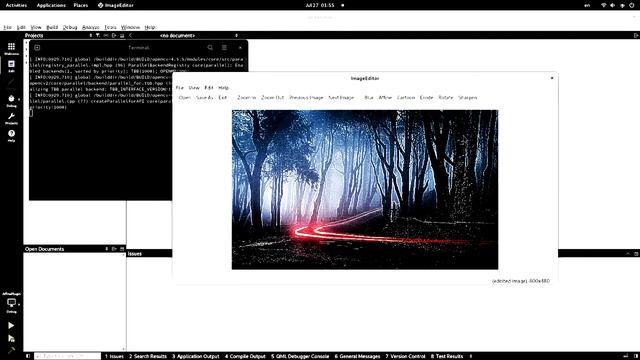
Task: Click Open in ImageEditor toolbar
Action: pyautogui.click(x=184, y=98)
